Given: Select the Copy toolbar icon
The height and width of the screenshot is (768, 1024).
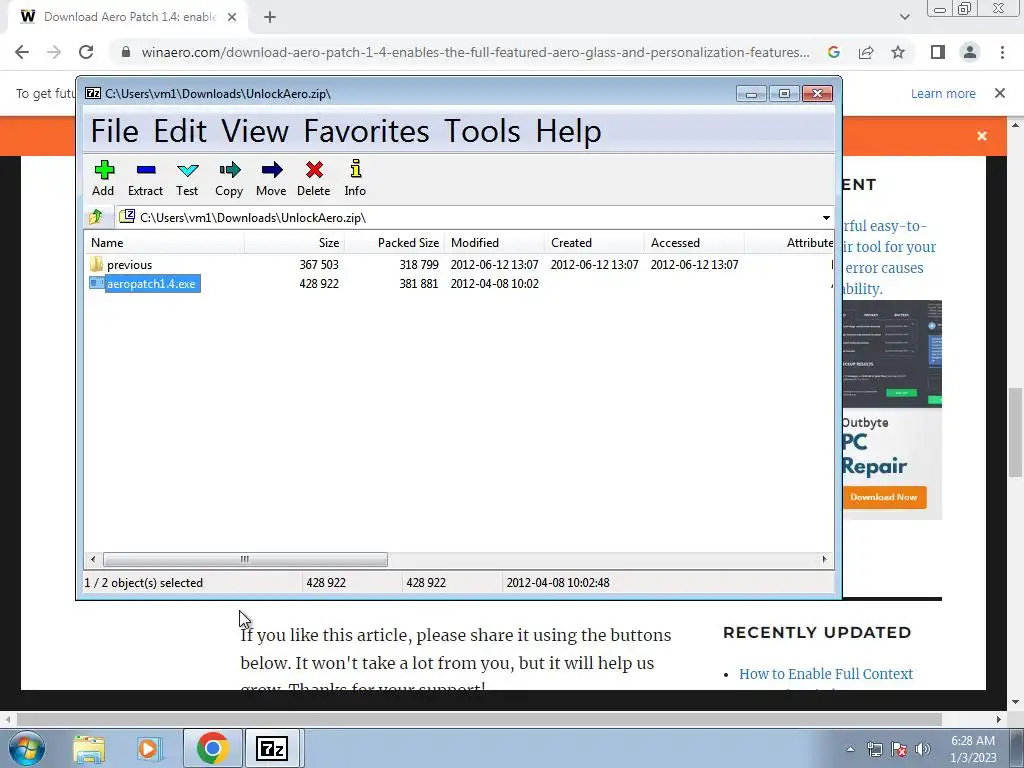Looking at the screenshot, I should coord(229,170).
